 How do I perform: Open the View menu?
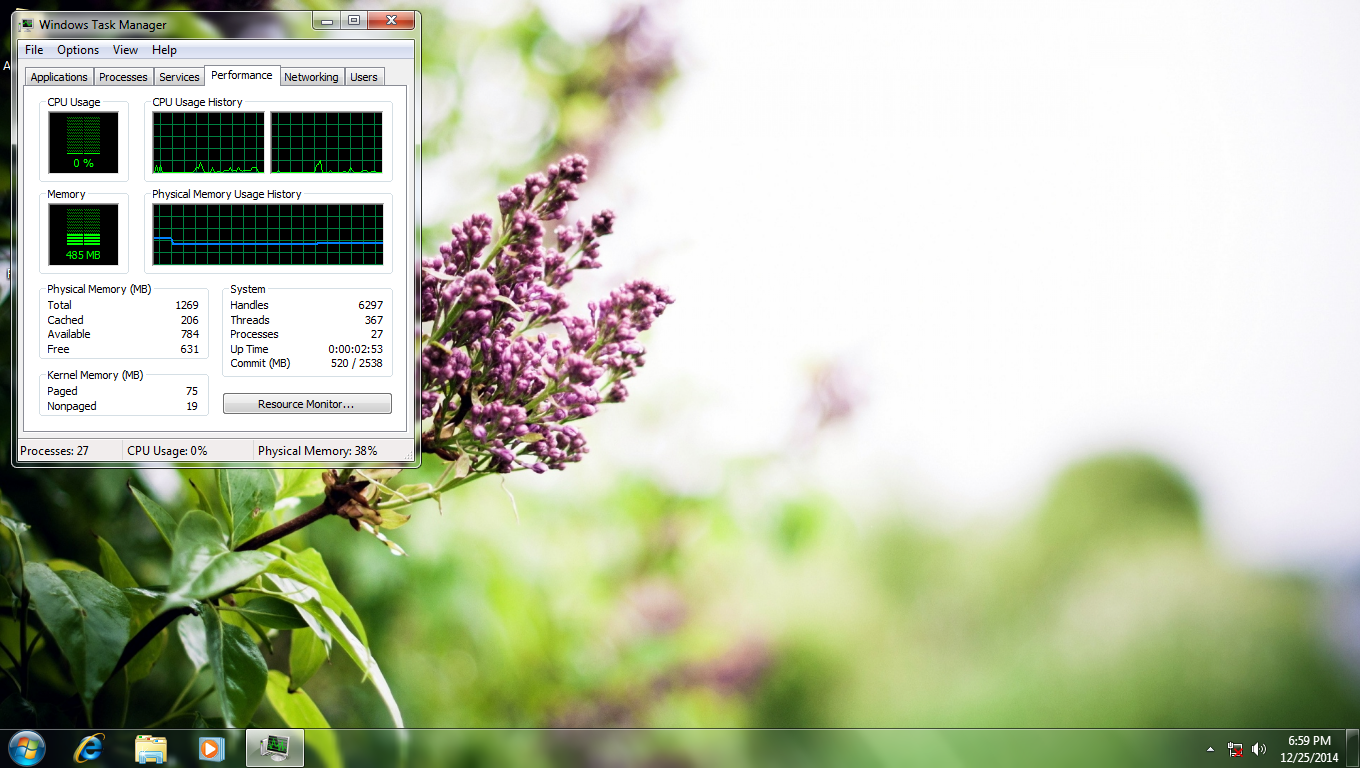click(x=125, y=50)
